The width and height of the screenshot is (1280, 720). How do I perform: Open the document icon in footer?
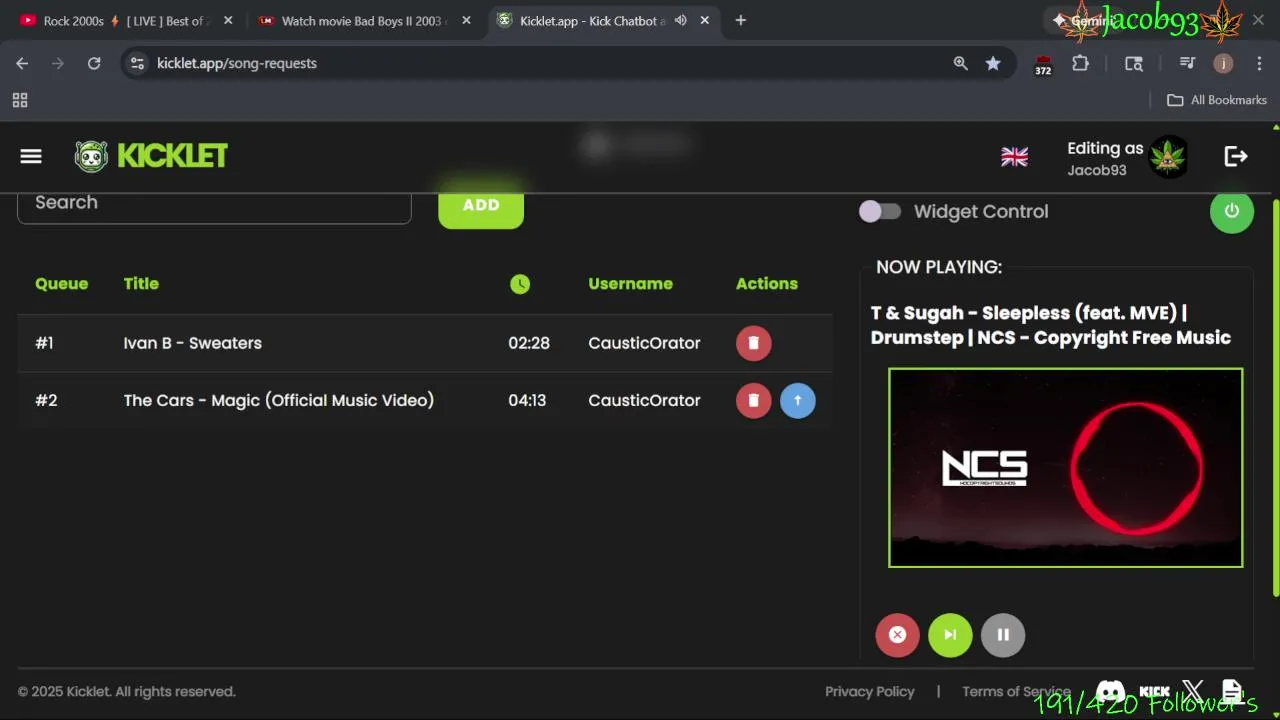(x=1232, y=691)
